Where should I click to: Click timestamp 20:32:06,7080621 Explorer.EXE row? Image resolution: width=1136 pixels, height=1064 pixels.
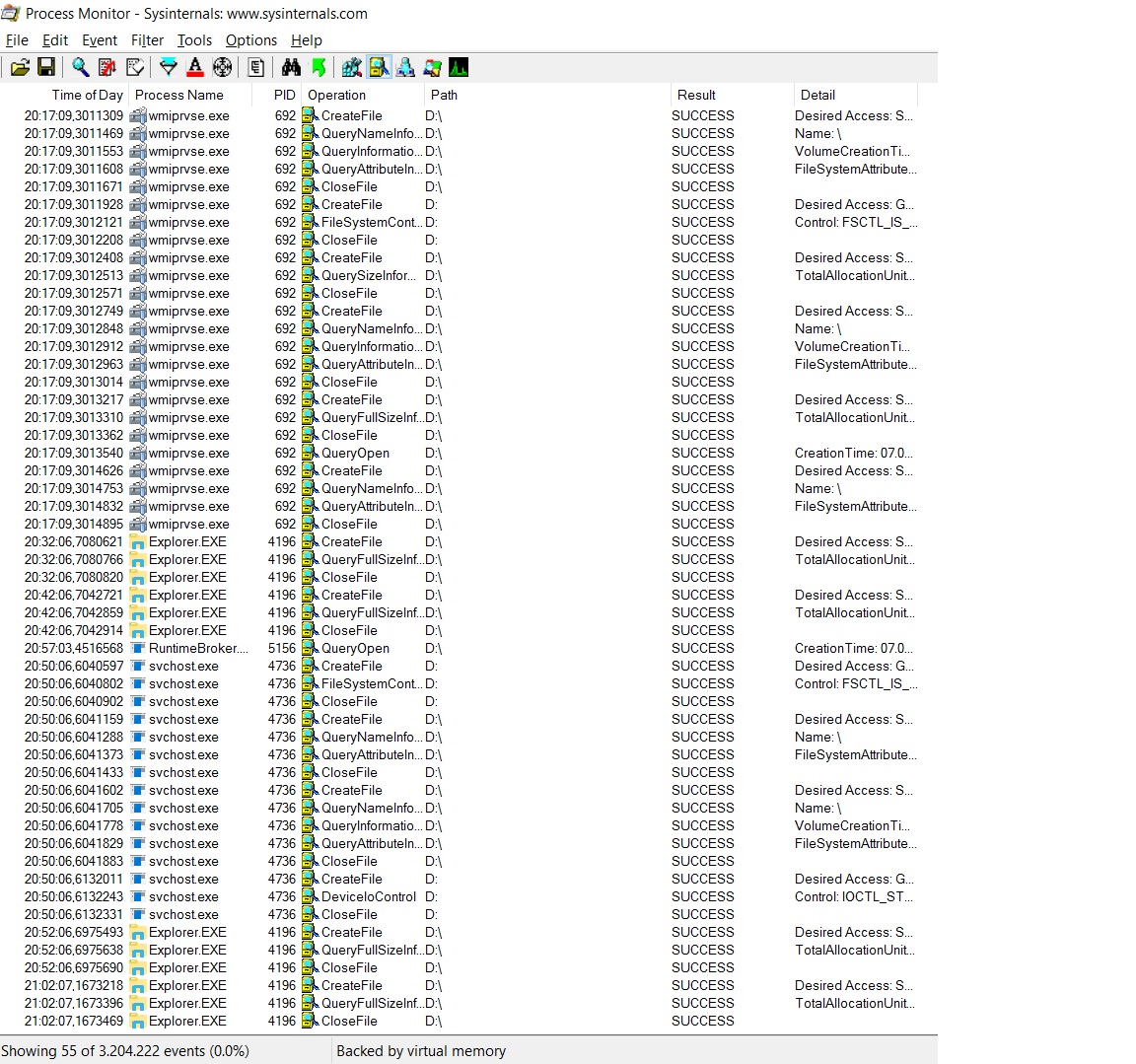pyautogui.click(x=73, y=541)
